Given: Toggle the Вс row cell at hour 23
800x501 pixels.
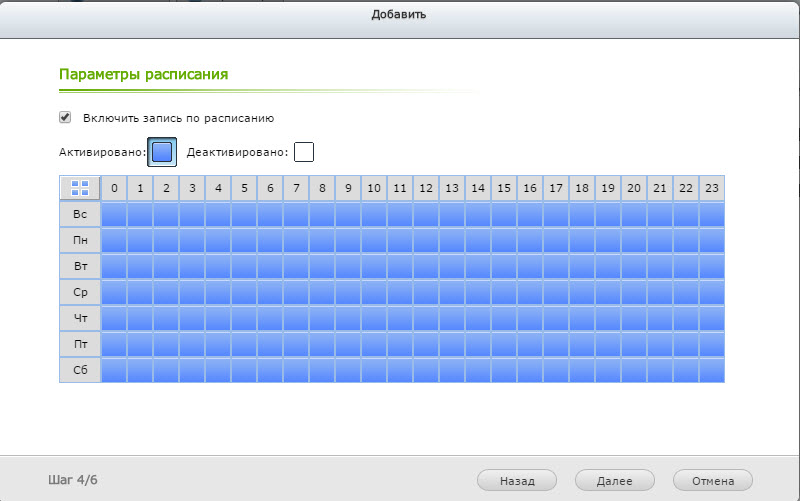Looking at the screenshot, I should (x=712, y=214).
